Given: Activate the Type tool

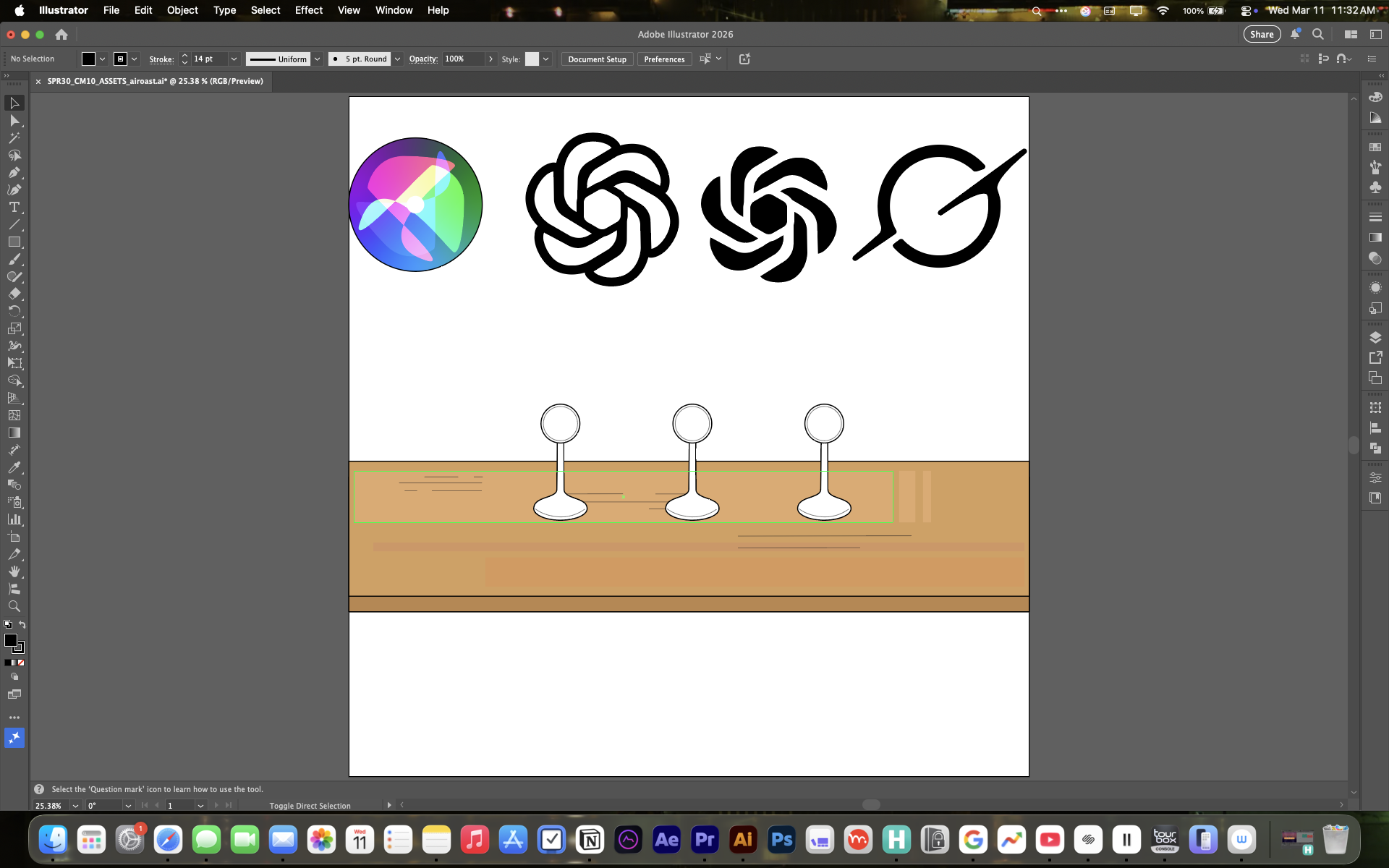Looking at the screenshot, I should [14, 208].
